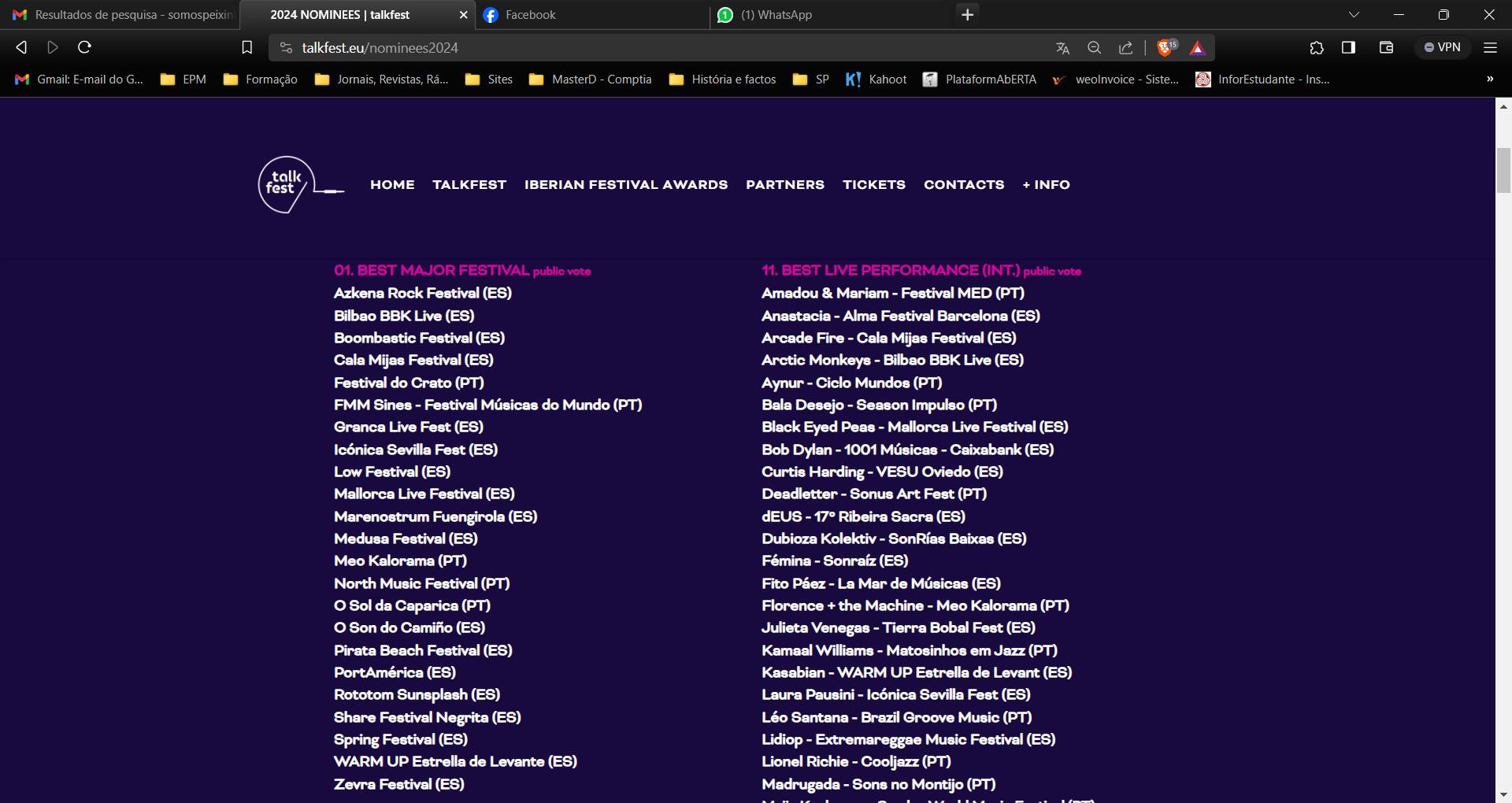The height and width of the screenshot is (803, 1512).
Task: Open the SP bookmarks folder
Action: click(811, 80)
